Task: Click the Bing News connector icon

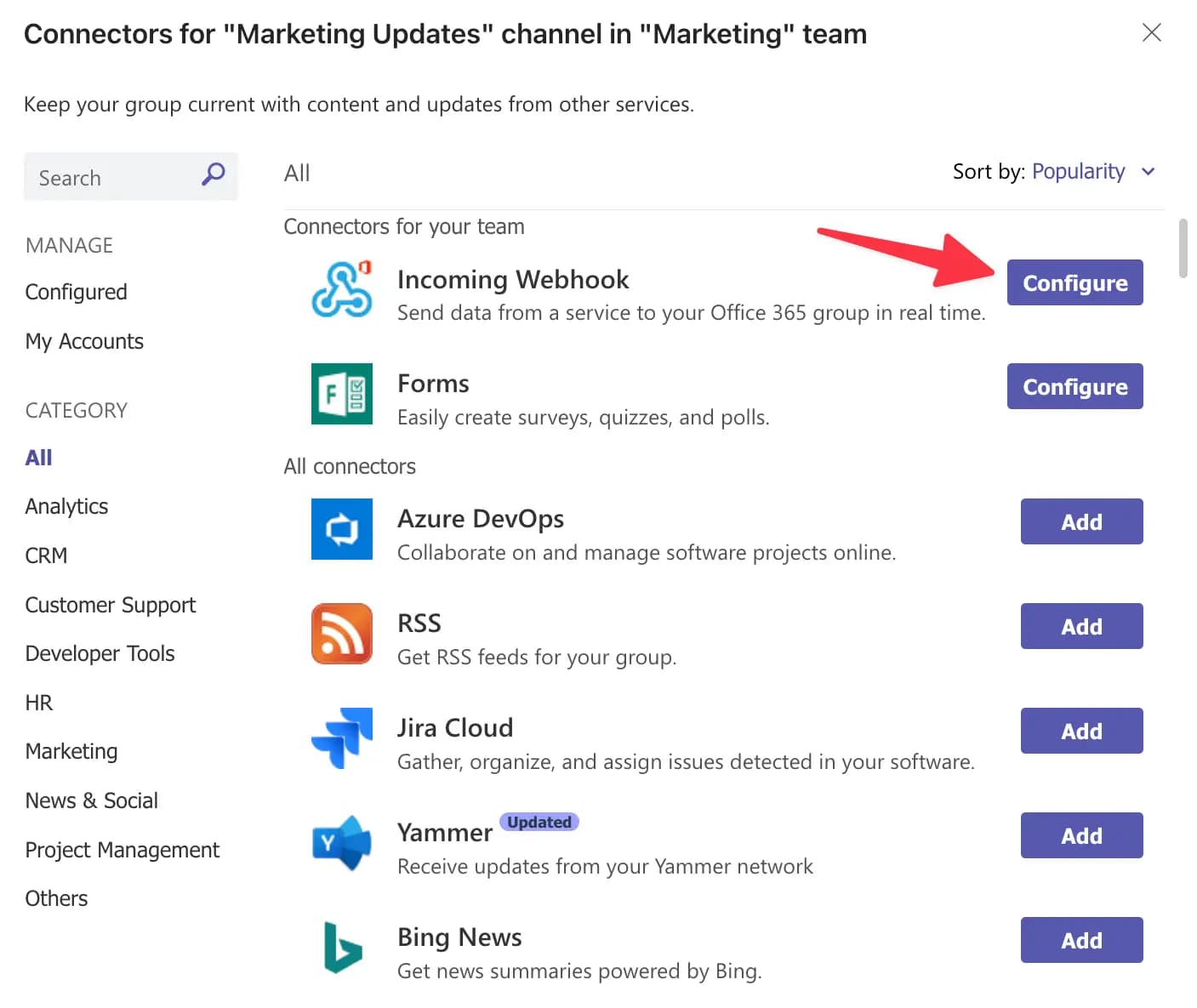Action: click(341, 947)
